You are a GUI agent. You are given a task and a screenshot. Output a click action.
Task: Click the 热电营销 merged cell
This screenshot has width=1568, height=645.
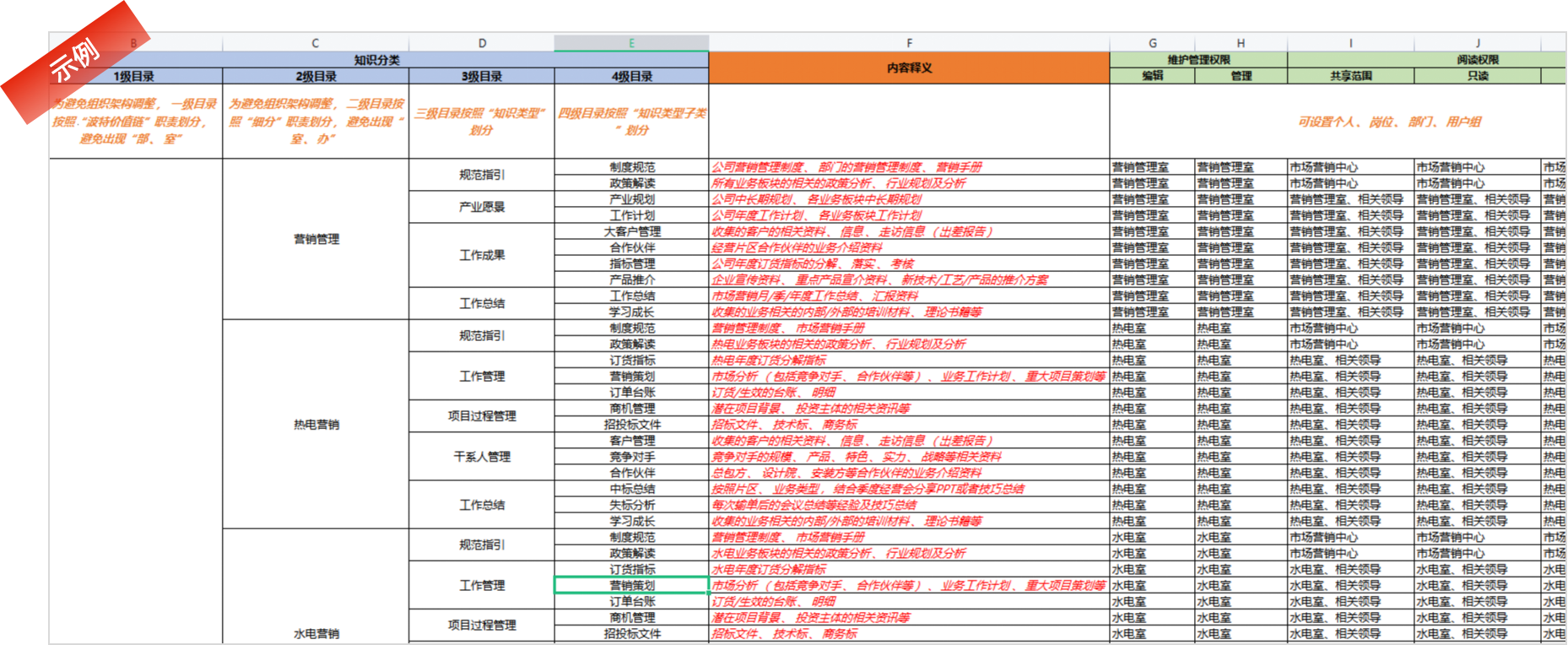[x=316, y=424]
